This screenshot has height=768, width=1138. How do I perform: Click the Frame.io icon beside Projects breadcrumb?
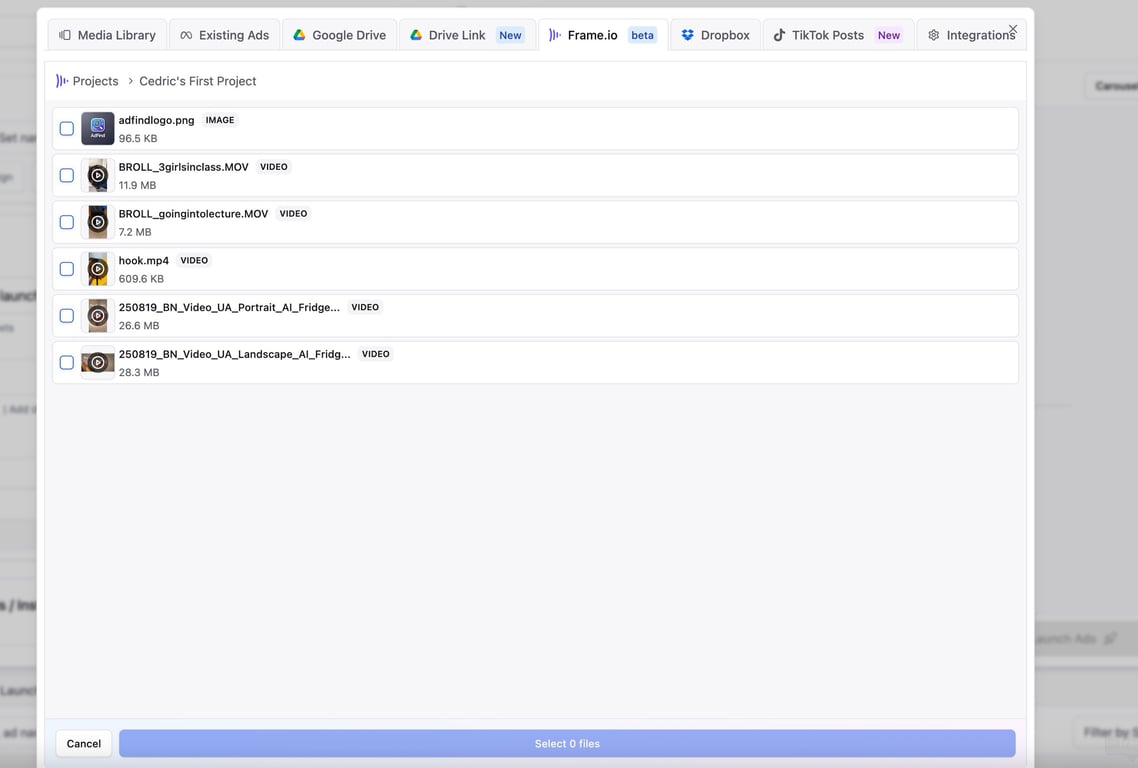[x=62, y=81]
